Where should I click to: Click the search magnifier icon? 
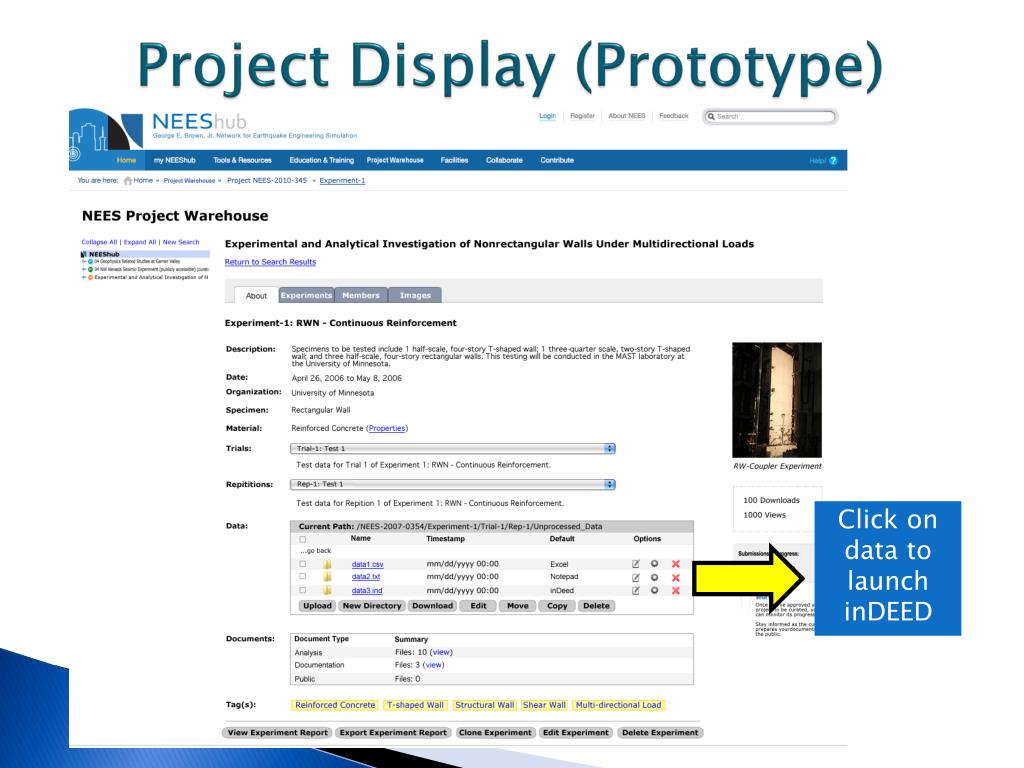(x=711, y=116)
